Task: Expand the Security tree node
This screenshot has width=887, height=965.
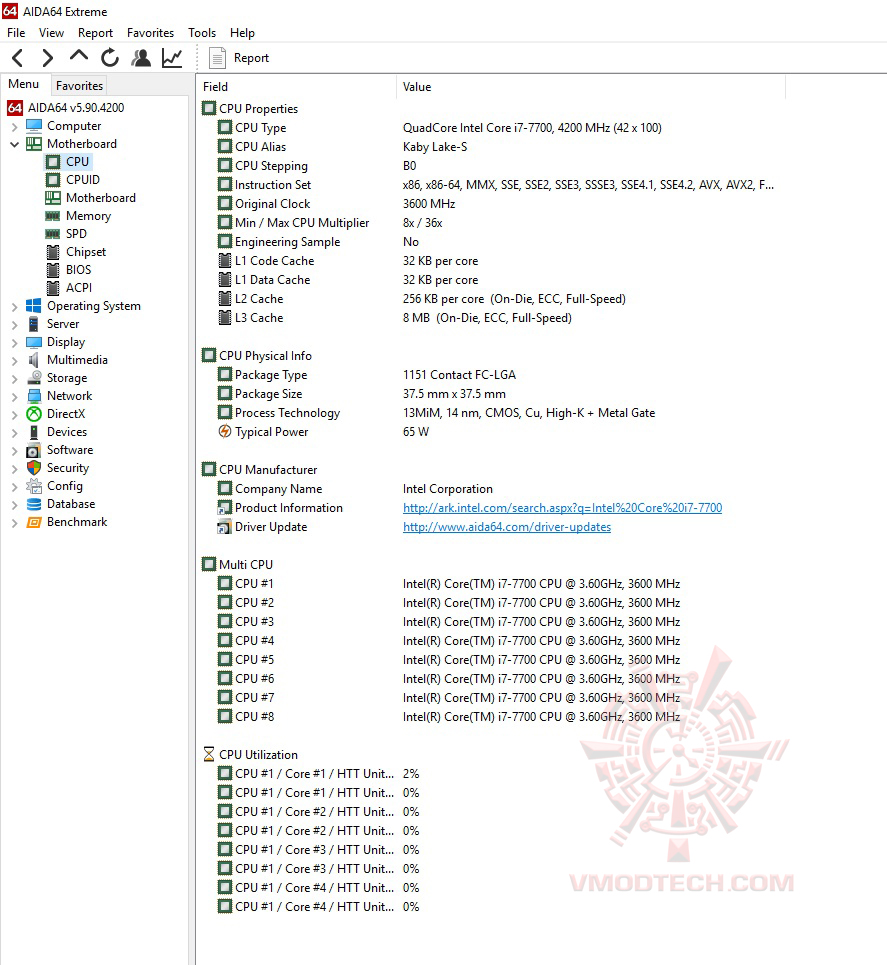Action: click(14, 468)
